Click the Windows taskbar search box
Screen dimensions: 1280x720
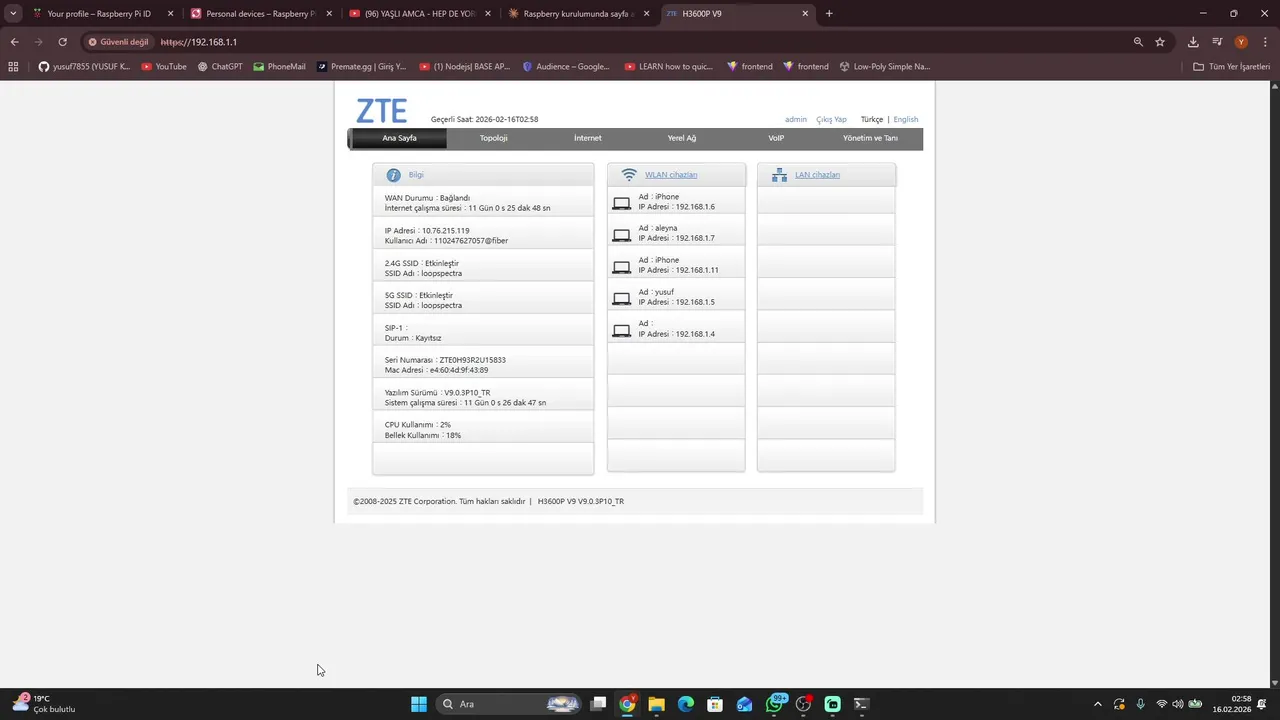[510, 704]
